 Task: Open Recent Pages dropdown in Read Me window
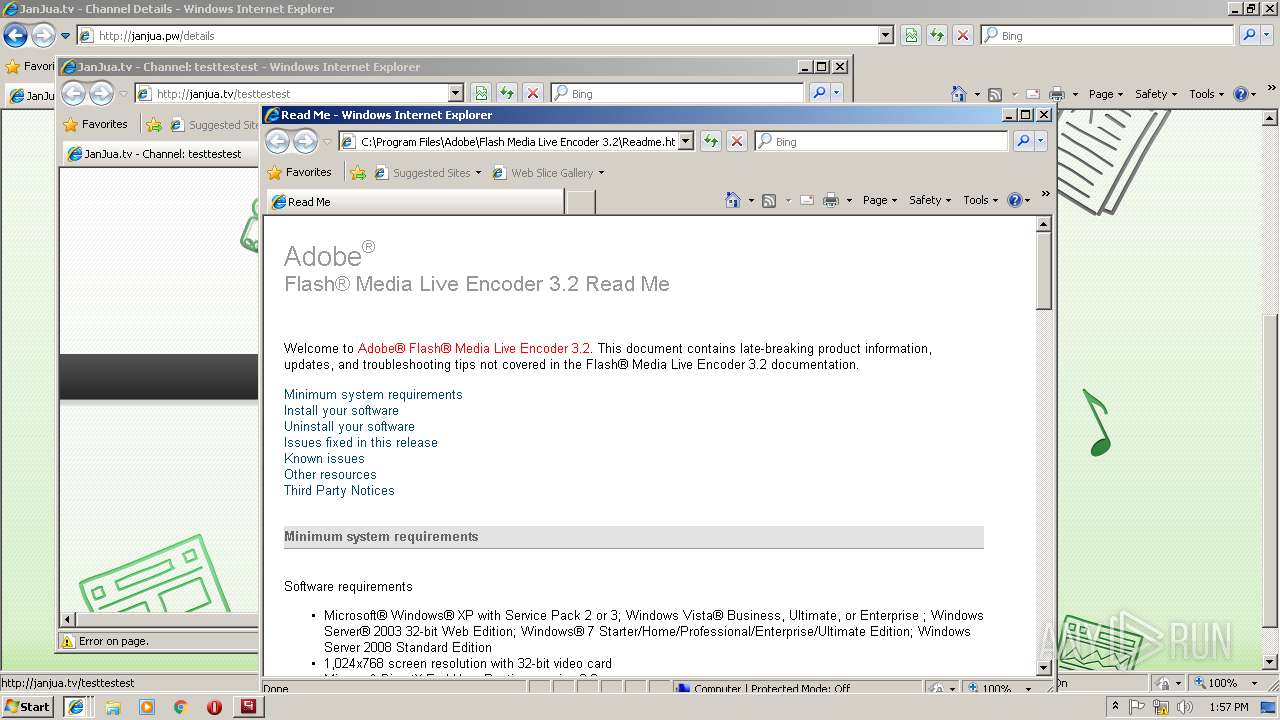(327, 142)
